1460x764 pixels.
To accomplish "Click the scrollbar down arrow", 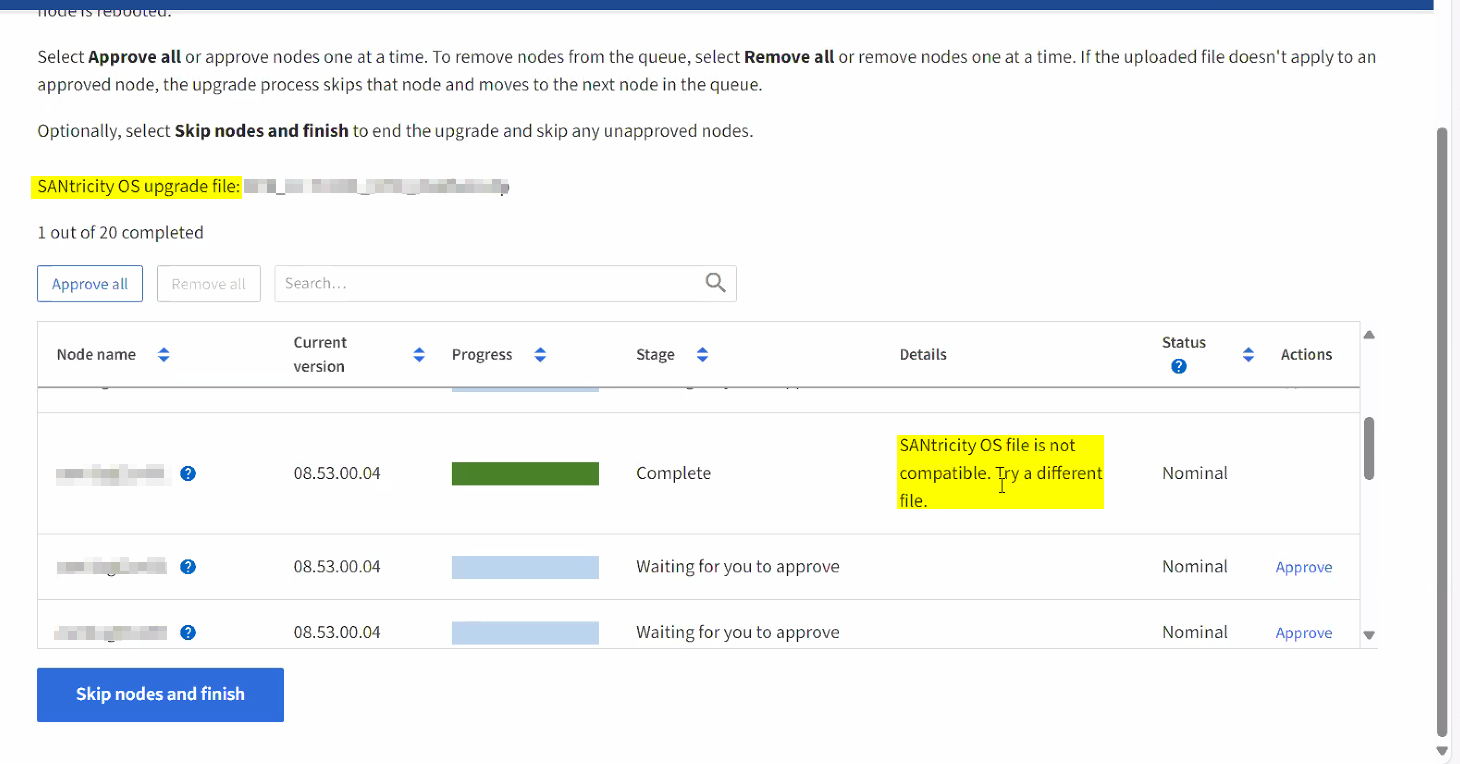I will [1369, 633].
